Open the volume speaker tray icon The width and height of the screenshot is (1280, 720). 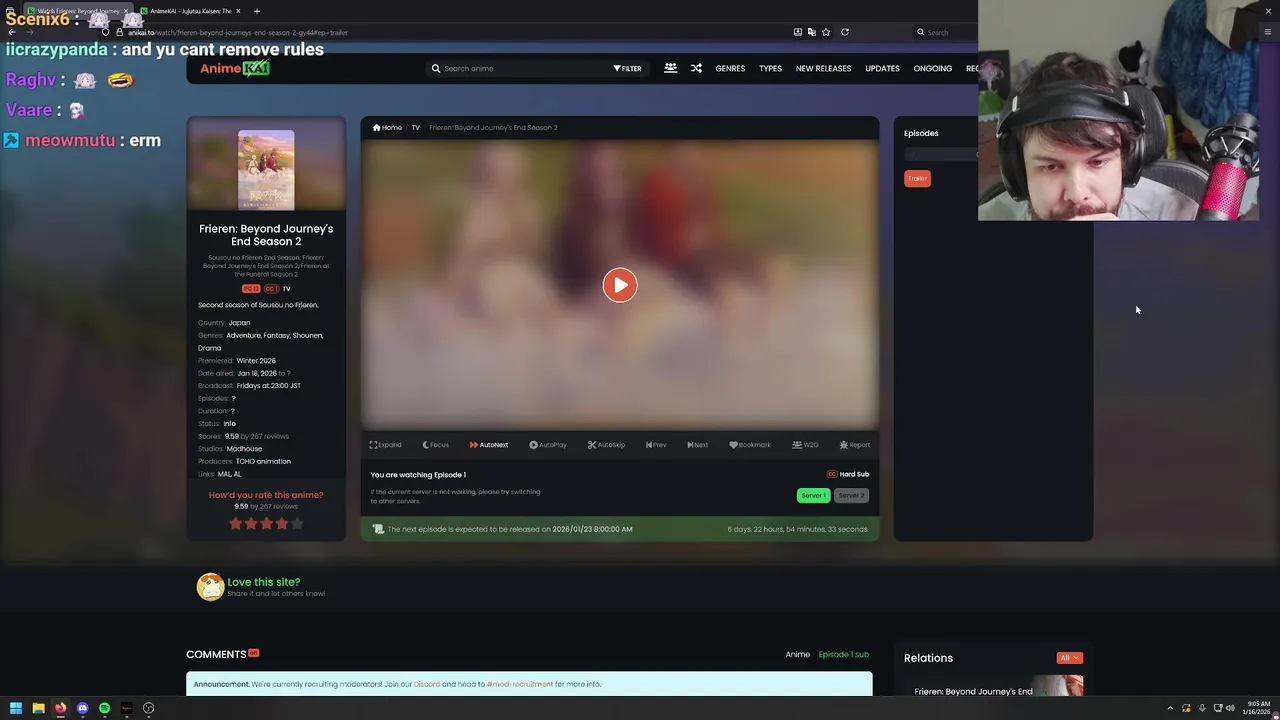(1230, 708)
